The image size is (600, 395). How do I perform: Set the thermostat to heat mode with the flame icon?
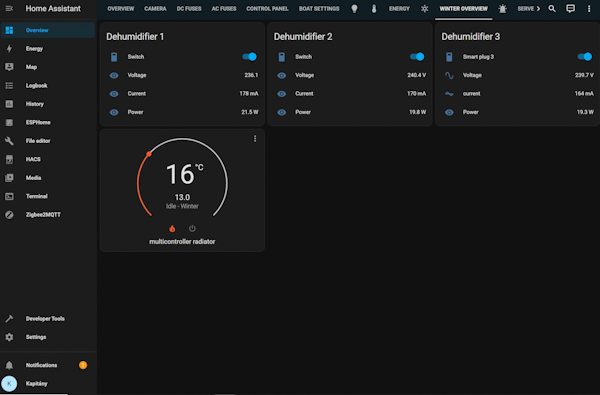point(172,229)
